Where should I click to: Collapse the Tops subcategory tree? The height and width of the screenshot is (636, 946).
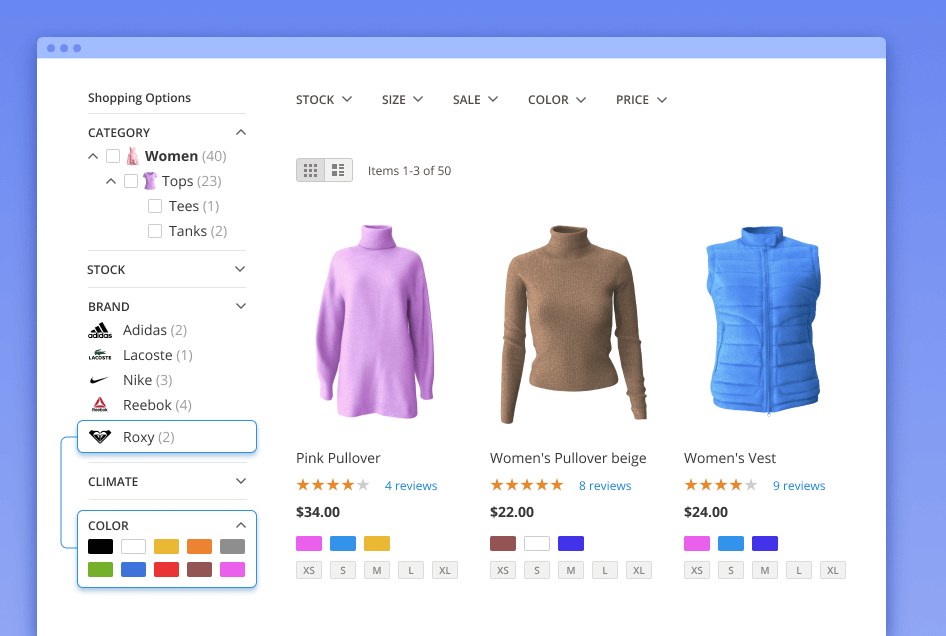tap(111, 181)
